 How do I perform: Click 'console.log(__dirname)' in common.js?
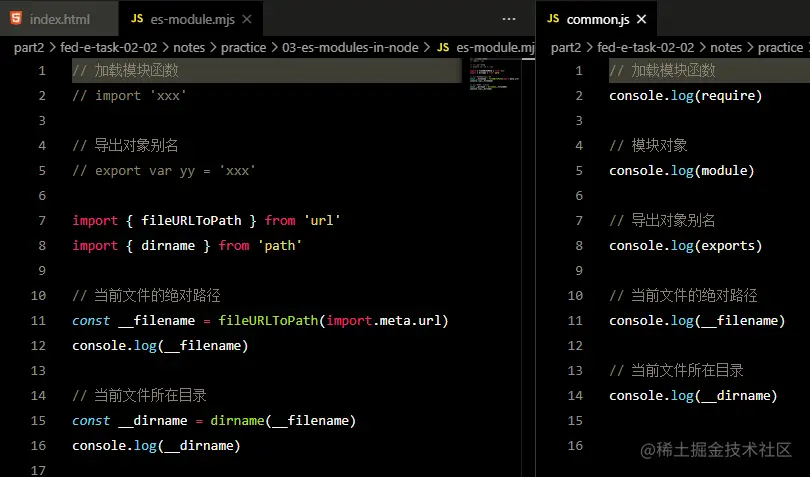693,395
